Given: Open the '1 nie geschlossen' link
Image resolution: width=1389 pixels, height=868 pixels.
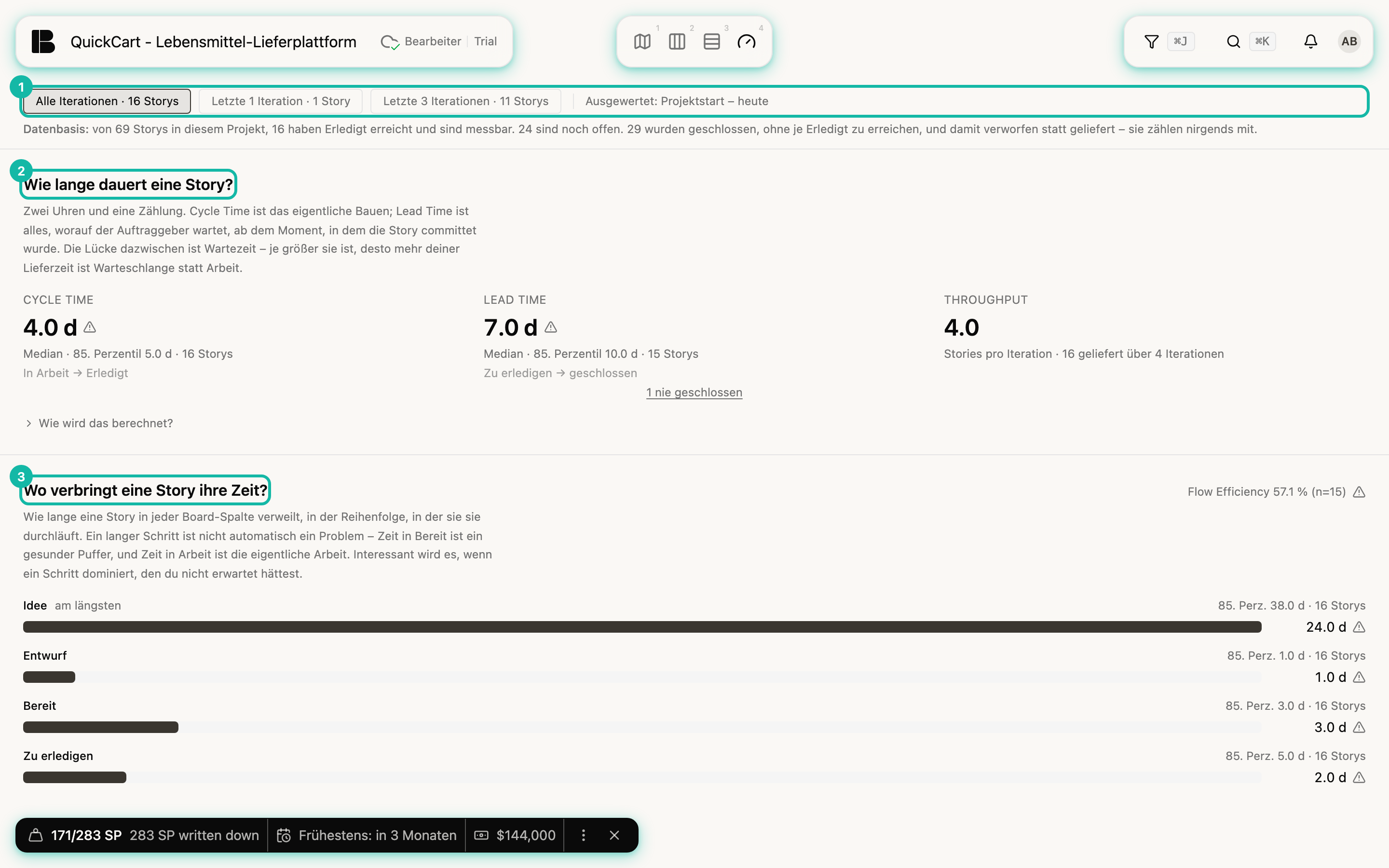Looking at the screenshot, I should pos(694,392).
